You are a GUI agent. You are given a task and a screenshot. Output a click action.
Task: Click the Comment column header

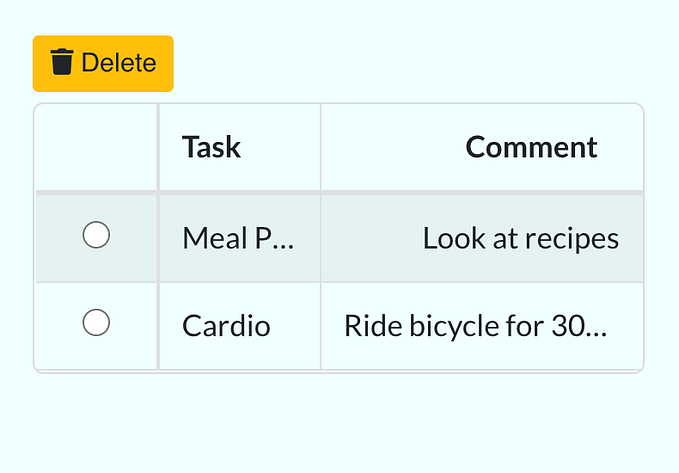531,147
